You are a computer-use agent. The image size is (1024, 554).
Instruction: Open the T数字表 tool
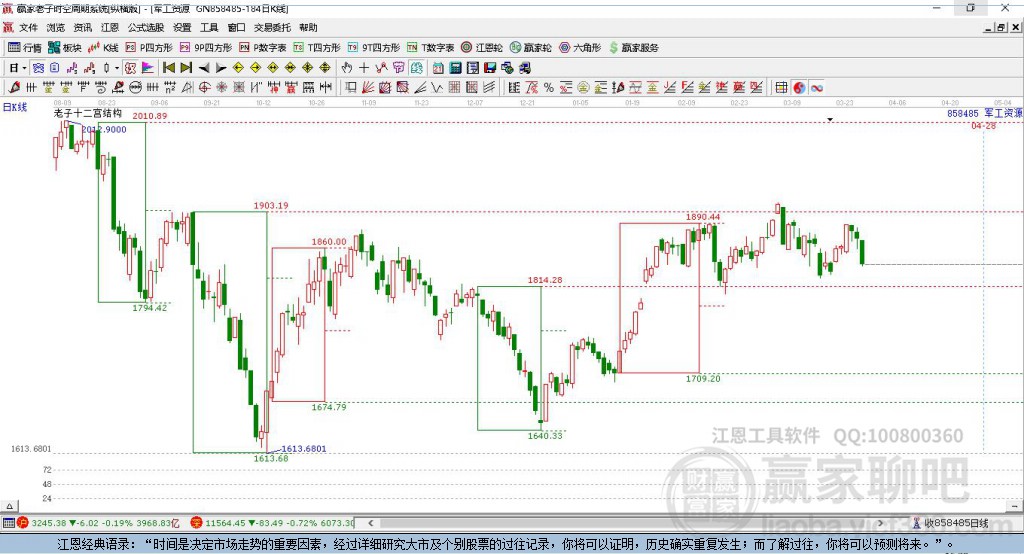pos(430,48)
